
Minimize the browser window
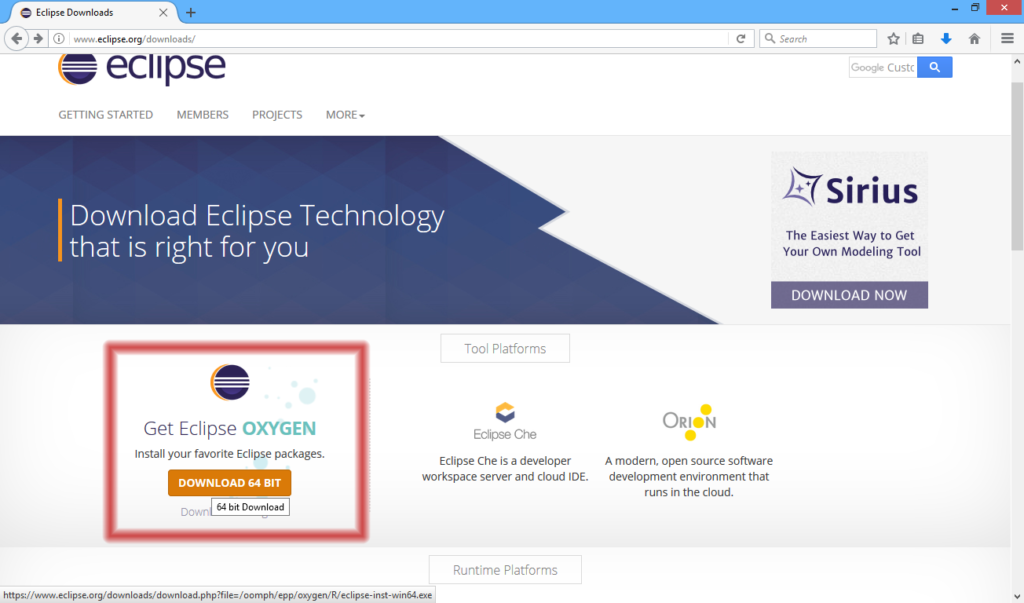click(955, 8)
